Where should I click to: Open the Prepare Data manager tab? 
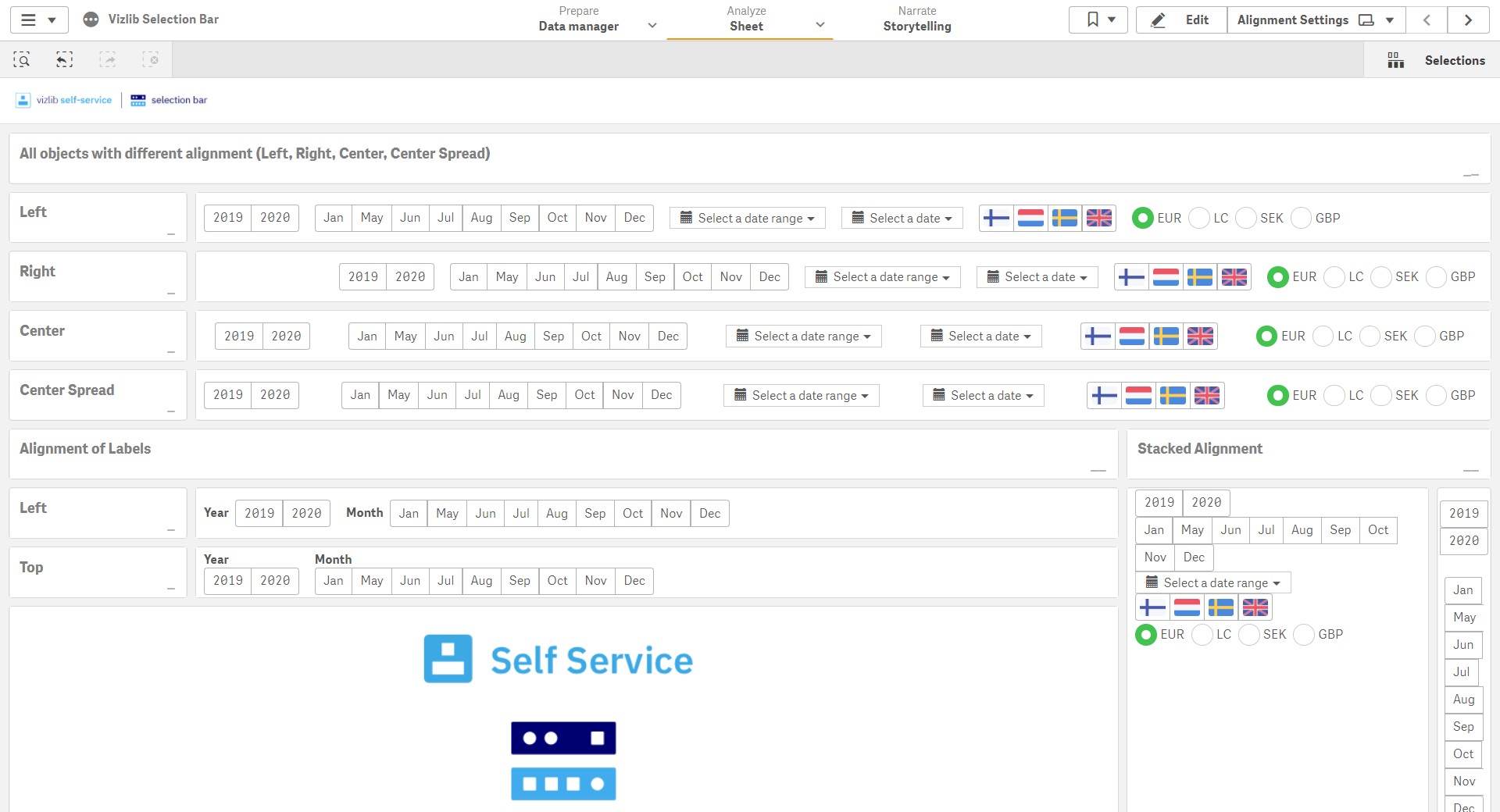(x=579, y=20)
